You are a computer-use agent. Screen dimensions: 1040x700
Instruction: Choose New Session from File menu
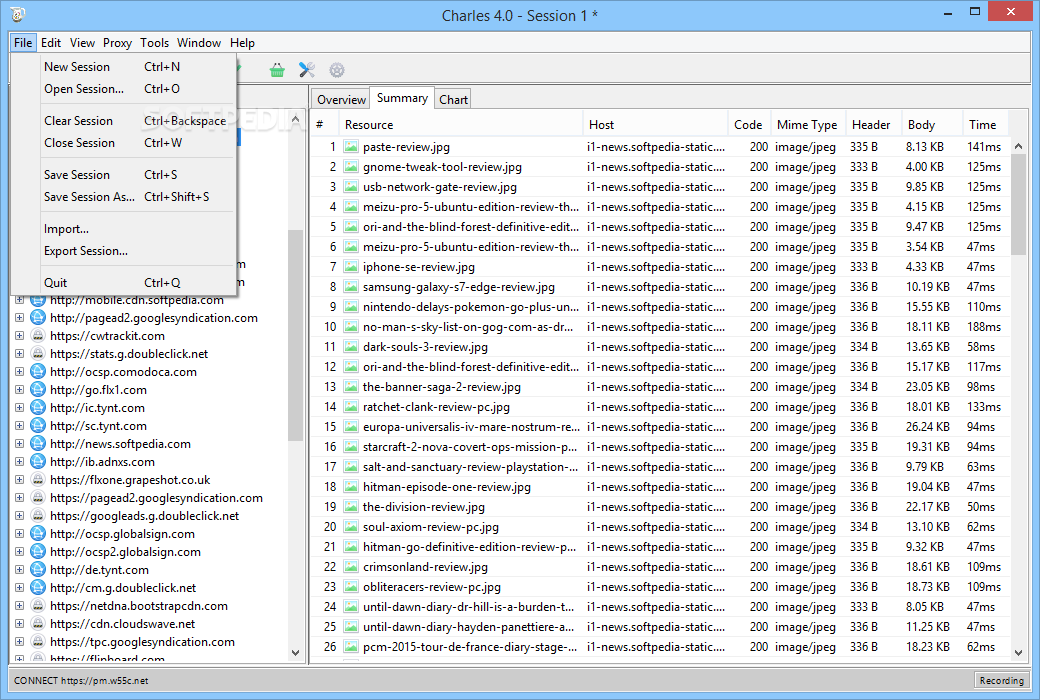123,66
